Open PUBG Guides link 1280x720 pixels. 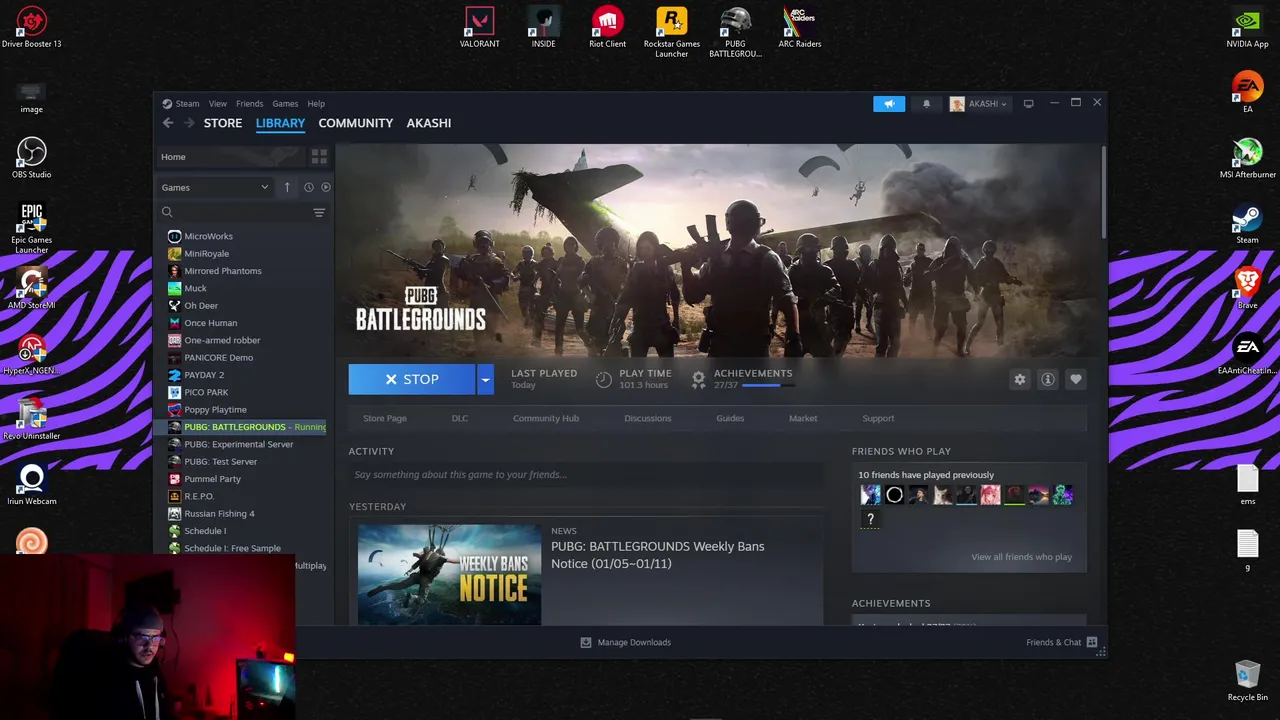(730, 419)
